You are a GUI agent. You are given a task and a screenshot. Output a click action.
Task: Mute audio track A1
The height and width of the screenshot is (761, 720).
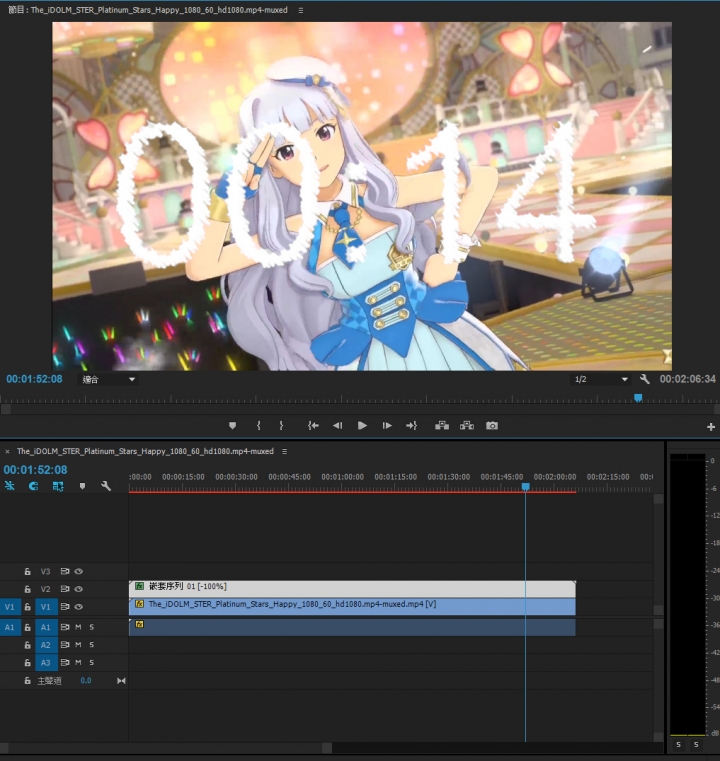(x=78, y=627)
